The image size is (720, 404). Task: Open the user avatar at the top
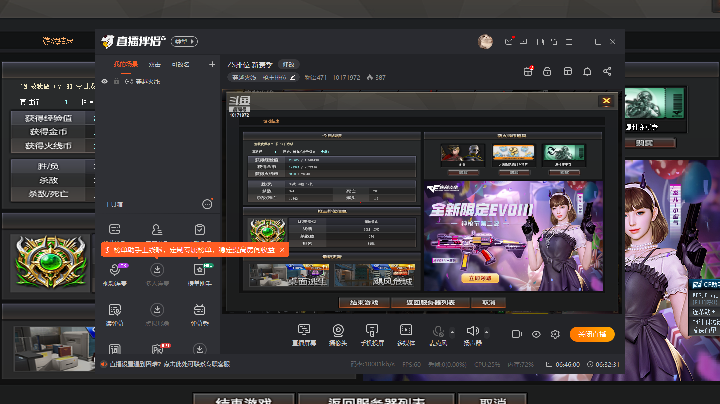point(485,41)
